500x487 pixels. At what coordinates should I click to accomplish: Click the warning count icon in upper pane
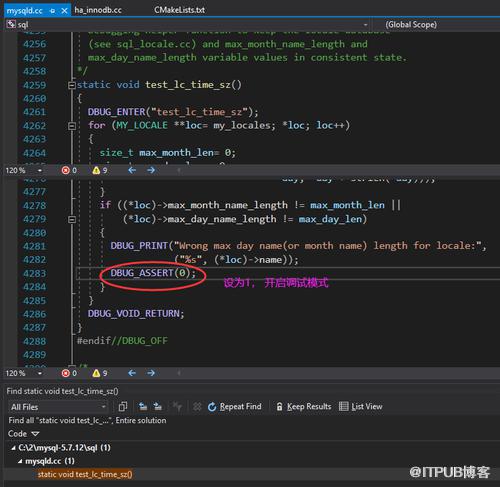pyautogui.click(x=96, y=170)
